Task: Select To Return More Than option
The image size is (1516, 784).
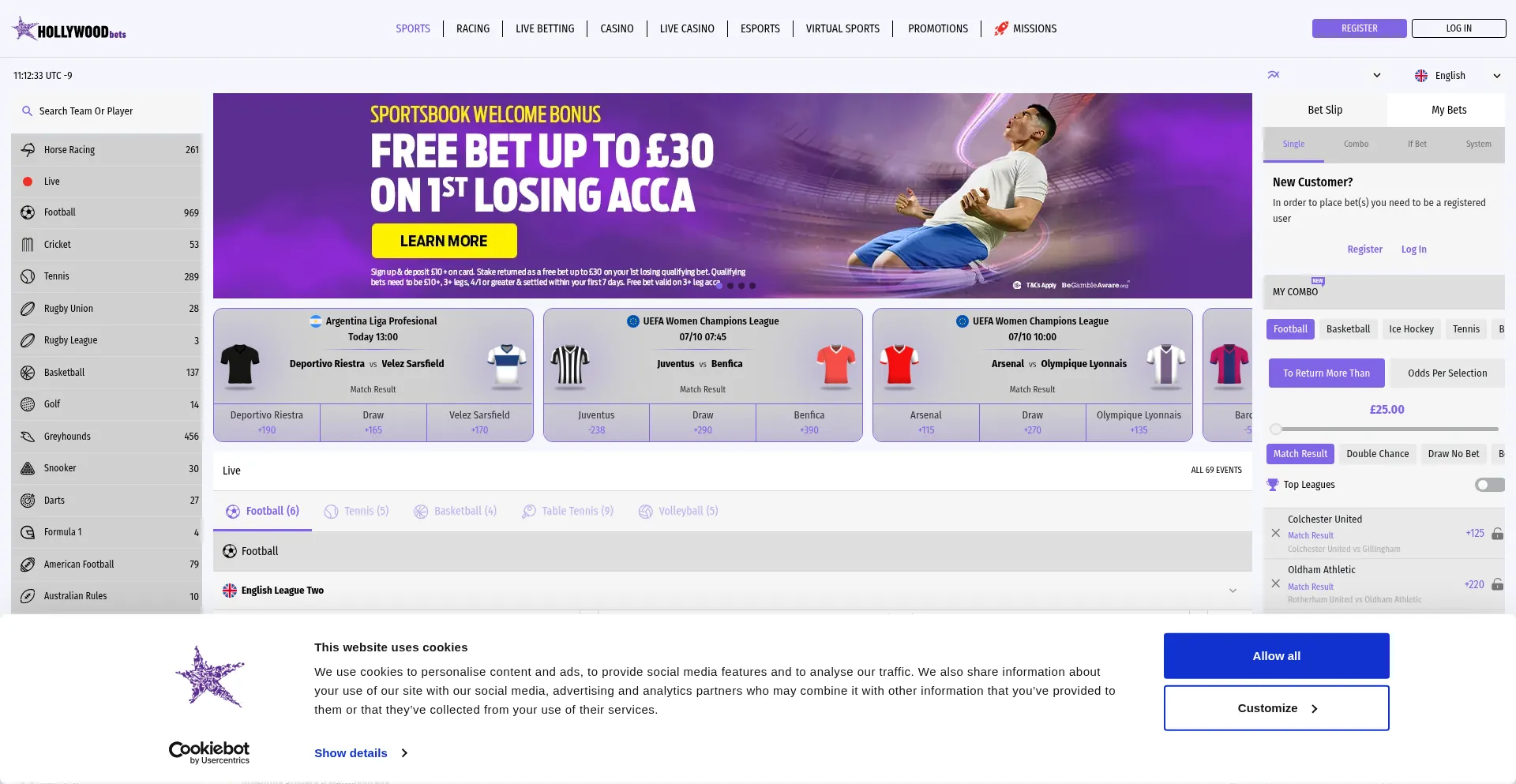Action: (x=1326, y=373)
